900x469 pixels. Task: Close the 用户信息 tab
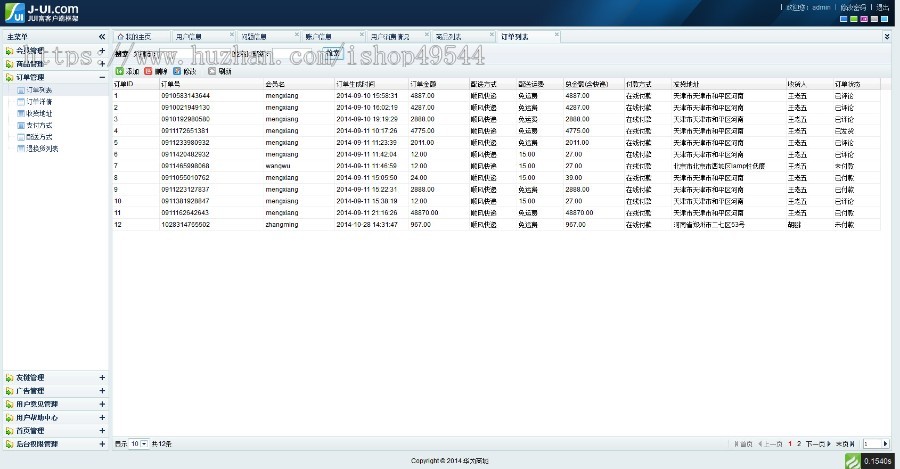coord(231,34)
